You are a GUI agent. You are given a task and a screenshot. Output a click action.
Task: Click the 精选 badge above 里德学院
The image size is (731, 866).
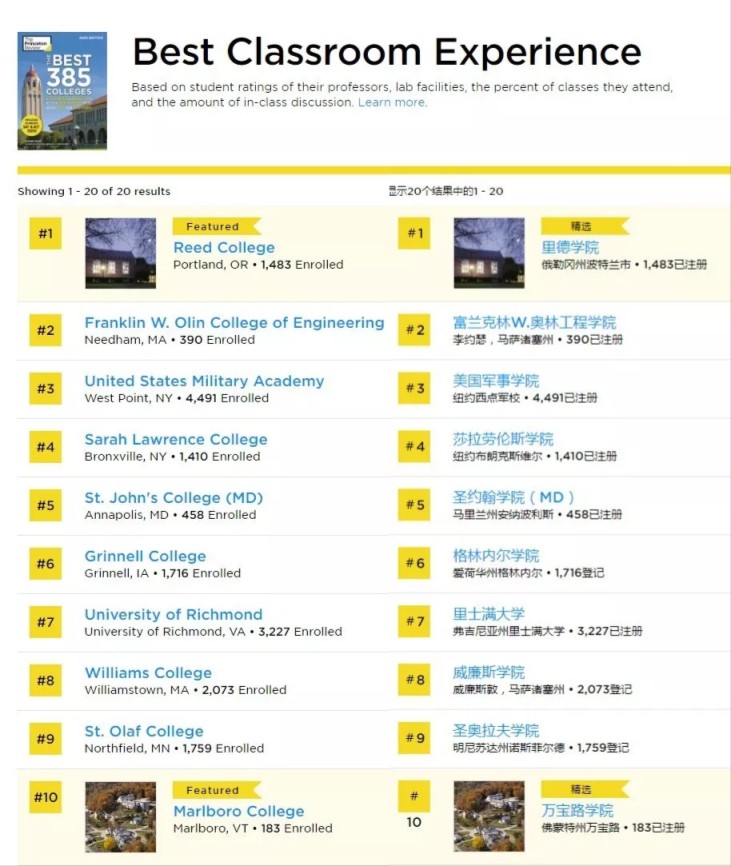coord(584,226)
